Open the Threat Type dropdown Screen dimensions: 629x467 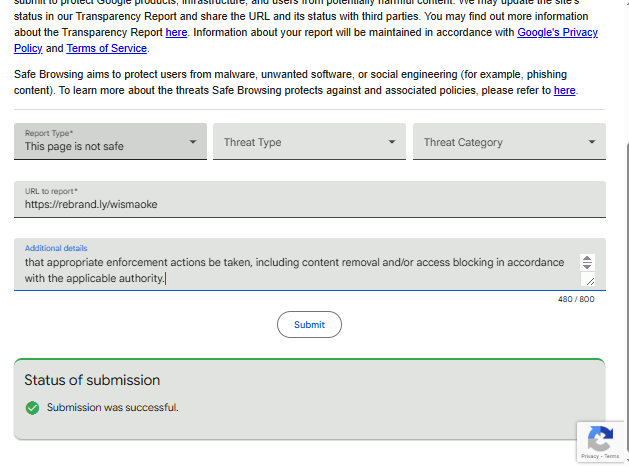coord(309,141)
